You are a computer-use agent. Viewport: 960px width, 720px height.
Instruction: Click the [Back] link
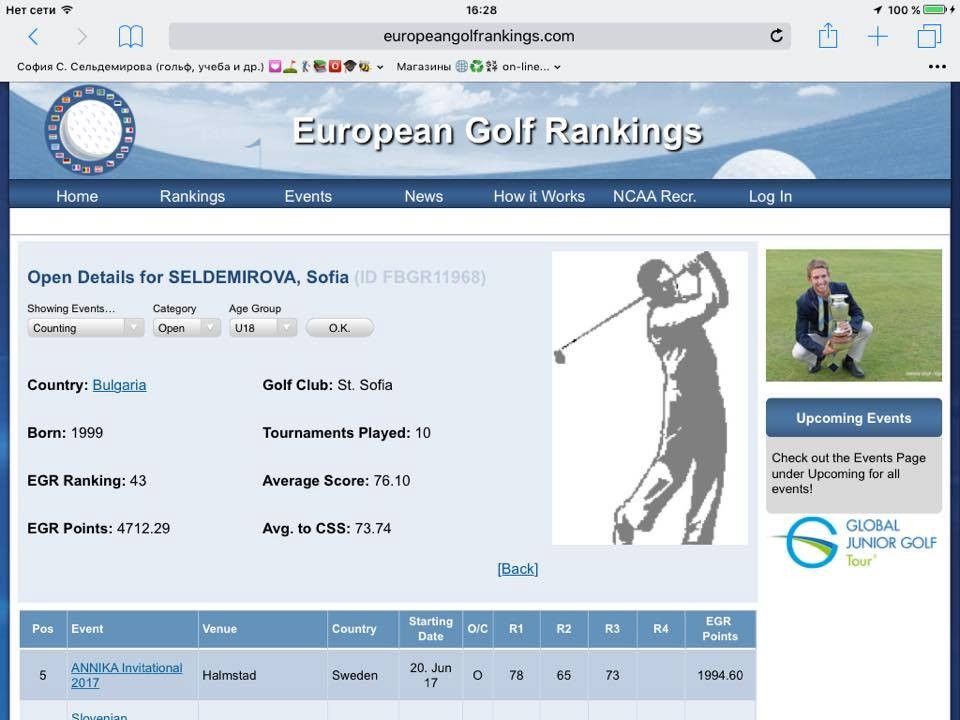pos(517,569)
